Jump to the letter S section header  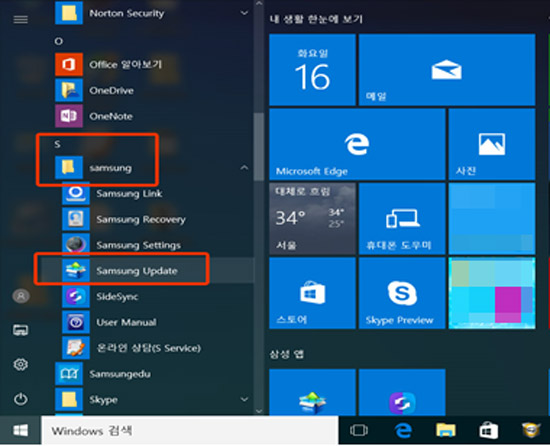(x=58, y=144)
